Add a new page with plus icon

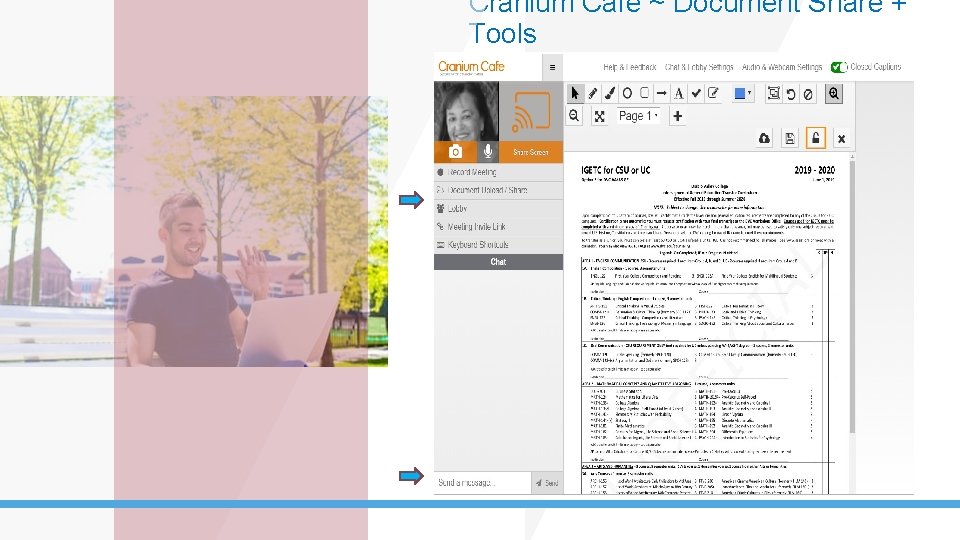677,116
